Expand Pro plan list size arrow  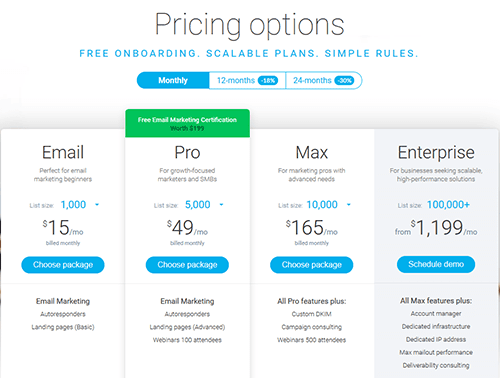pyautogui.click(x=221, y=205)
